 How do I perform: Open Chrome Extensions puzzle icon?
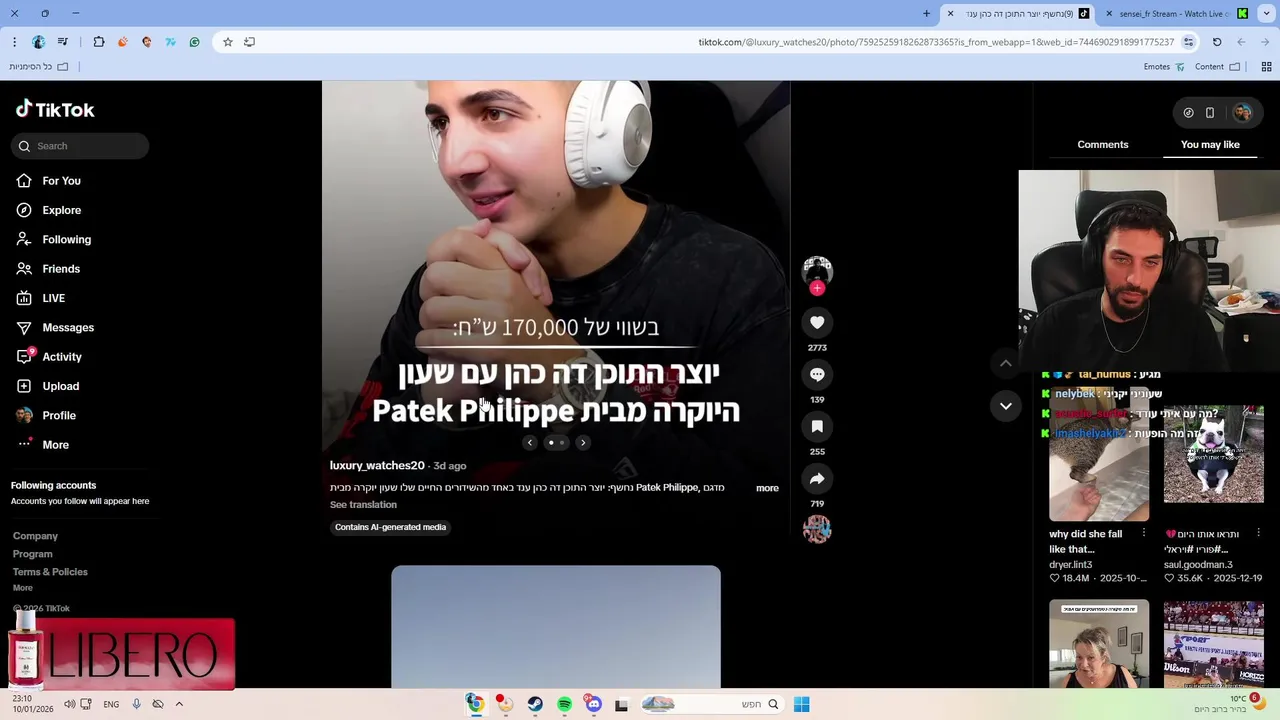99,42
